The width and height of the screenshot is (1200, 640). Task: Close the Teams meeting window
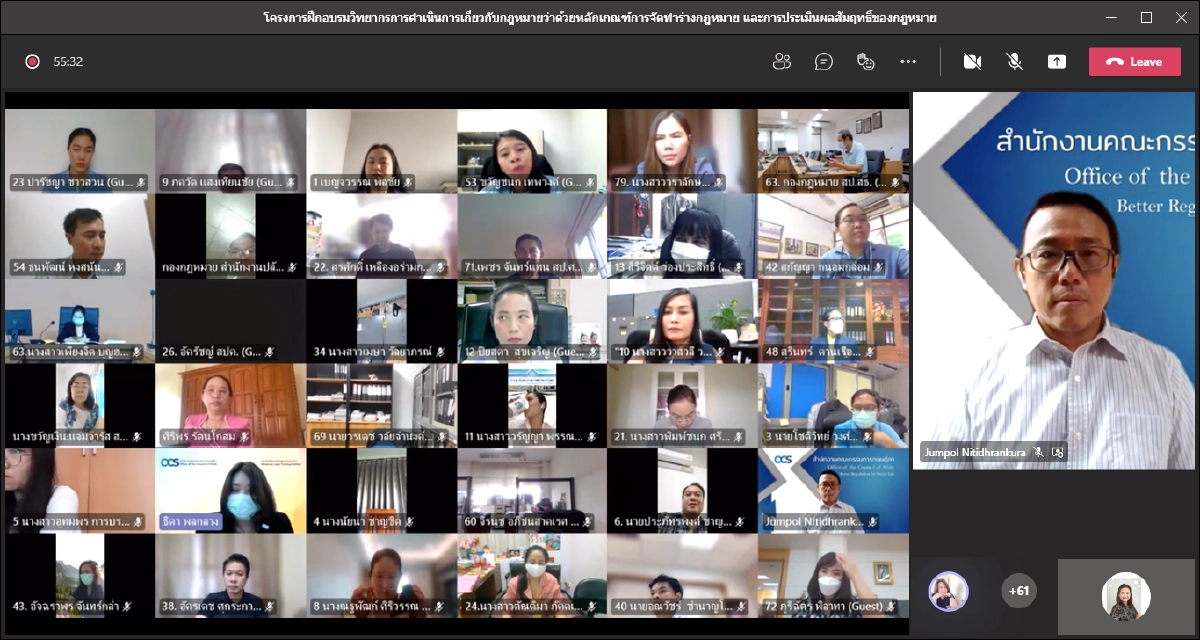[x=1181, y=17]
